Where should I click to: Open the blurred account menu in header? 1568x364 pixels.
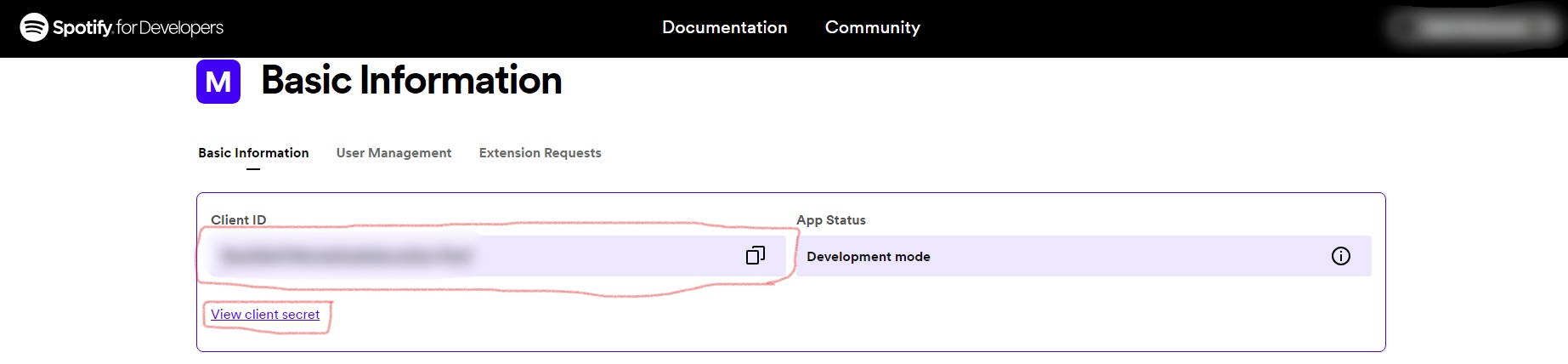pos(1475,27)
